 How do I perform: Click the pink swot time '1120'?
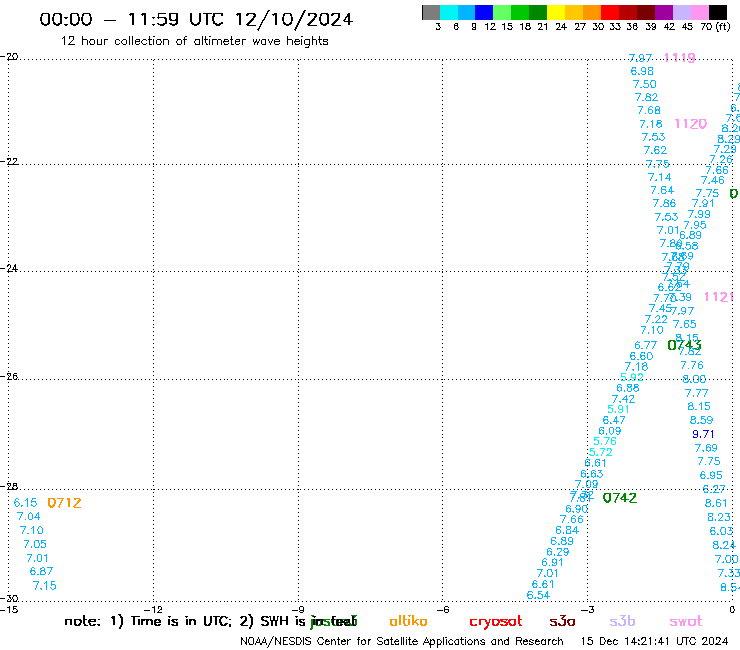pyautogui.click(x=691, y=124)
